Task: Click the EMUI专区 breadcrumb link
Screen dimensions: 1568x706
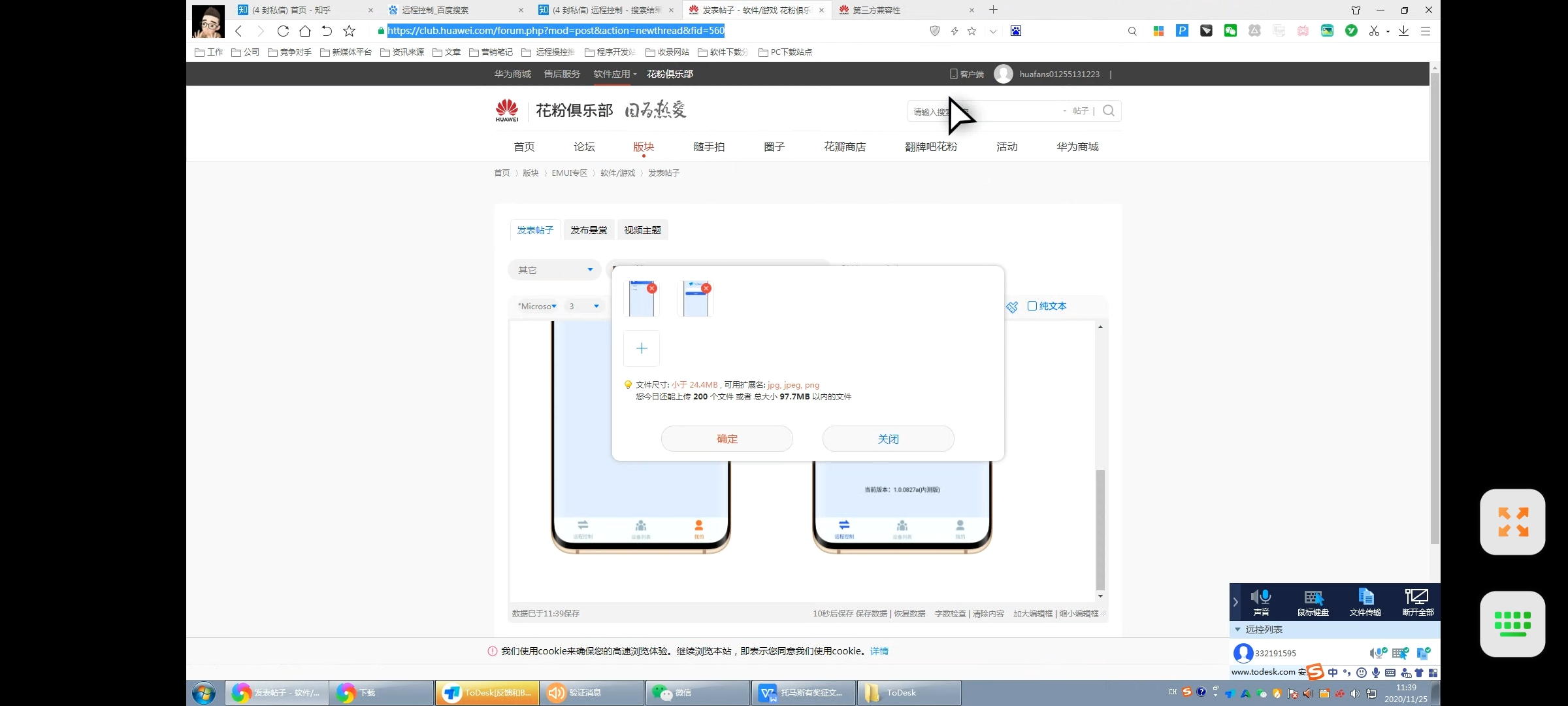Action: [569, 173]
